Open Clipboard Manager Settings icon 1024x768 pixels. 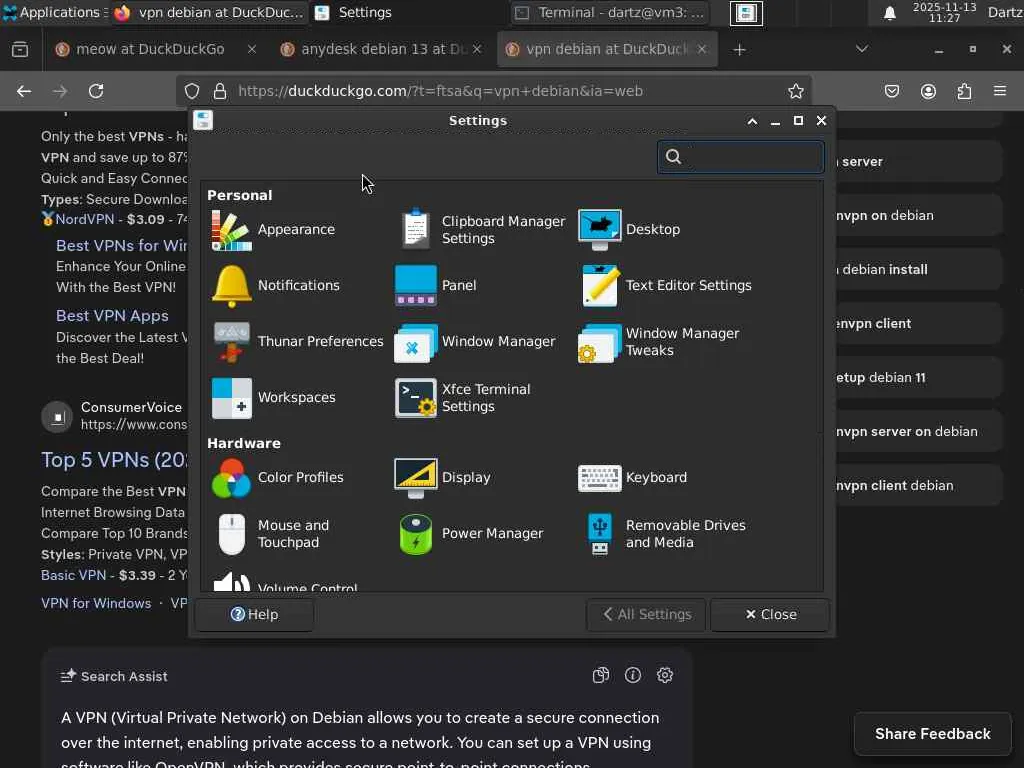(415, 230)
